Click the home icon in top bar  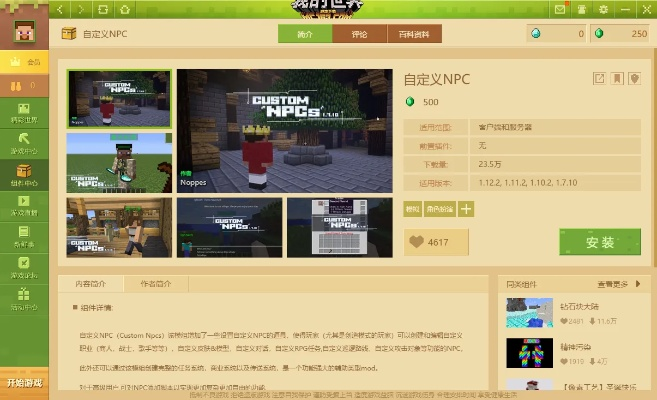pyautogui.click(x=124, y=9)
